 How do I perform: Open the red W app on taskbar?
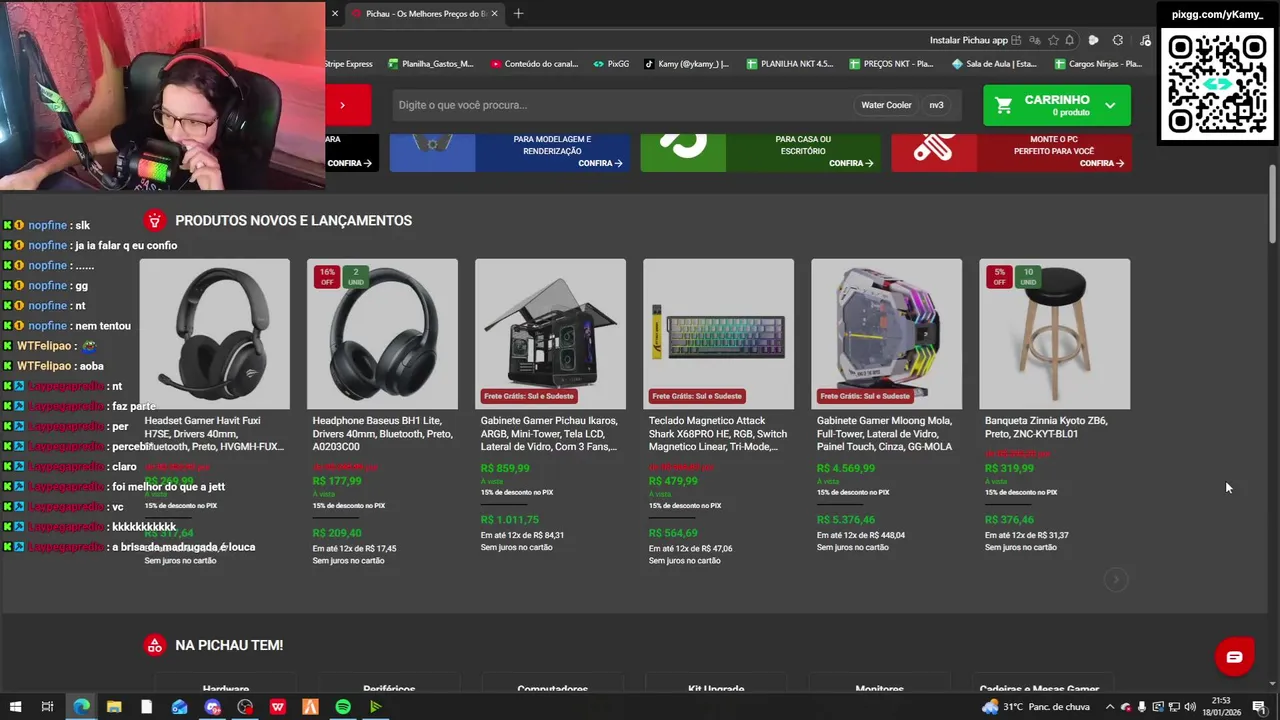click(x=278, y=707)
